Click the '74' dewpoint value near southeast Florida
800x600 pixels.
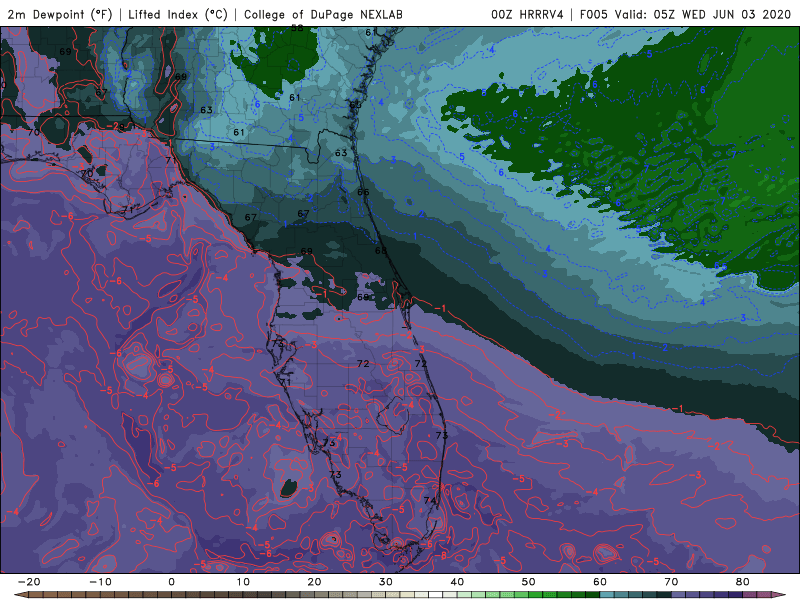click(430, 501)
